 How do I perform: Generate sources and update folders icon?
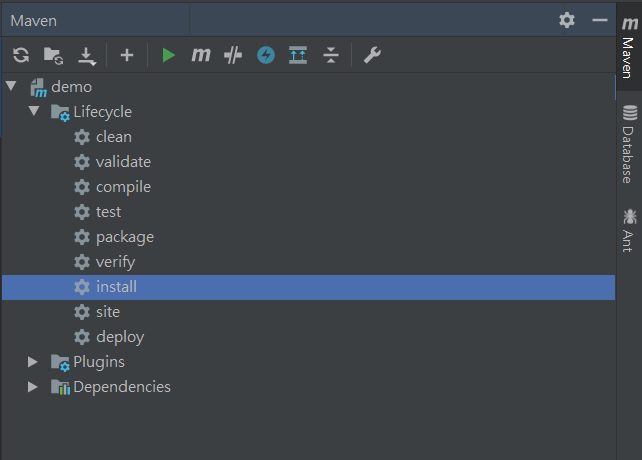pos(53,55)
